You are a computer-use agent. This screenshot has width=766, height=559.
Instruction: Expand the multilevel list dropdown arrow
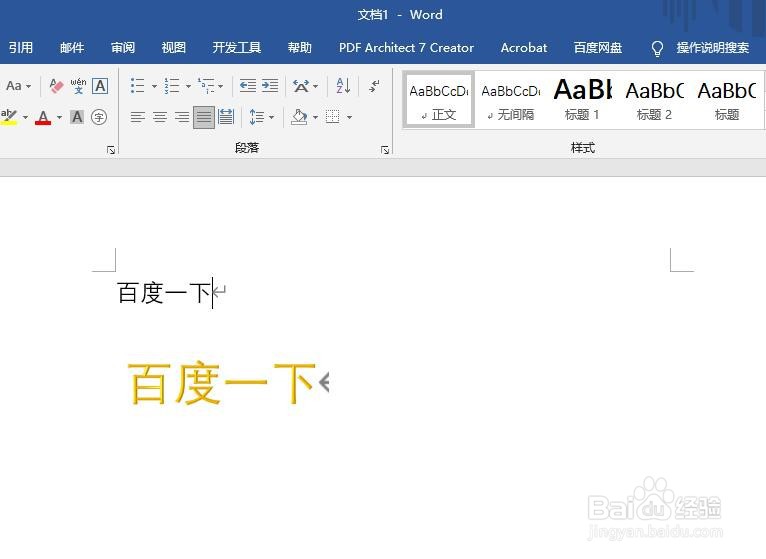220,86
